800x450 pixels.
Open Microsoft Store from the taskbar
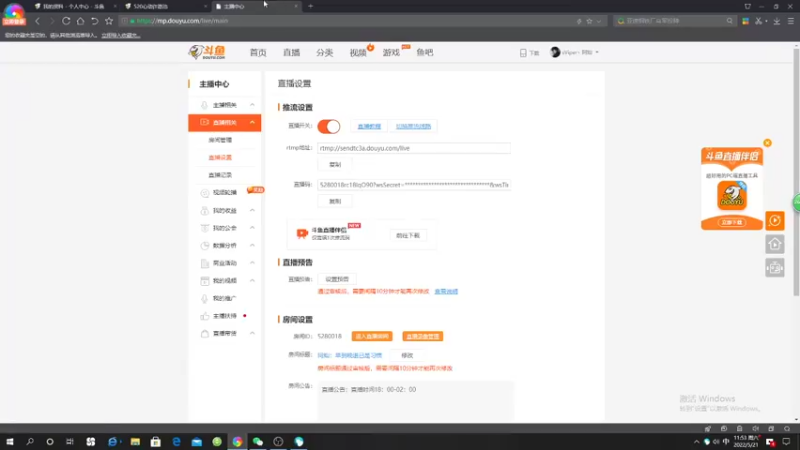tap(156, 441)
